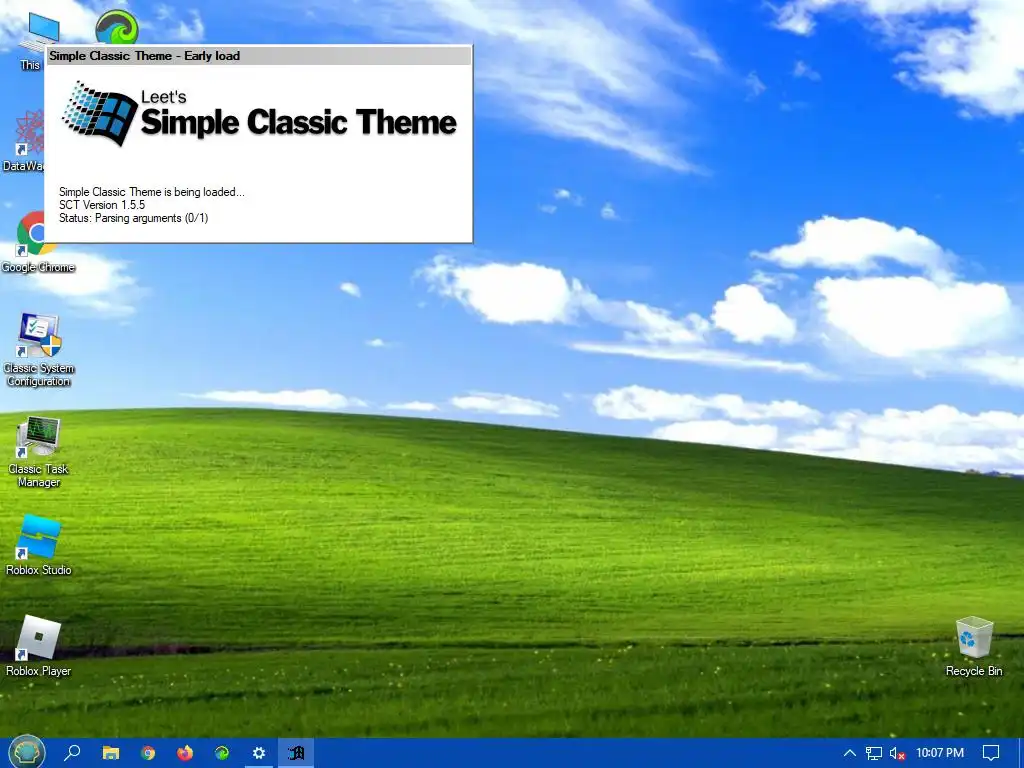Viewport: 1024px width, 768px height.
Task: Open the Edge icon on the desktop
Action: point(117,27)
